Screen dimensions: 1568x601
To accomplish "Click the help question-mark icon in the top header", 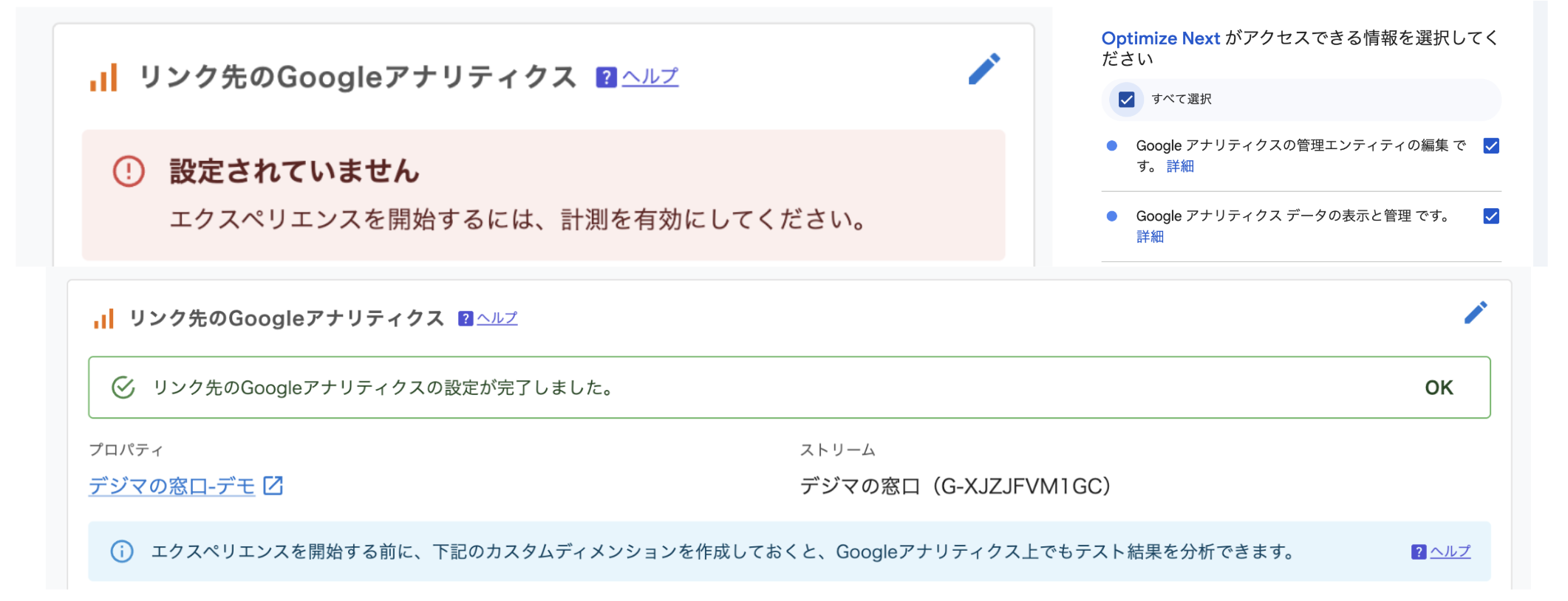I will click(606, 77).
